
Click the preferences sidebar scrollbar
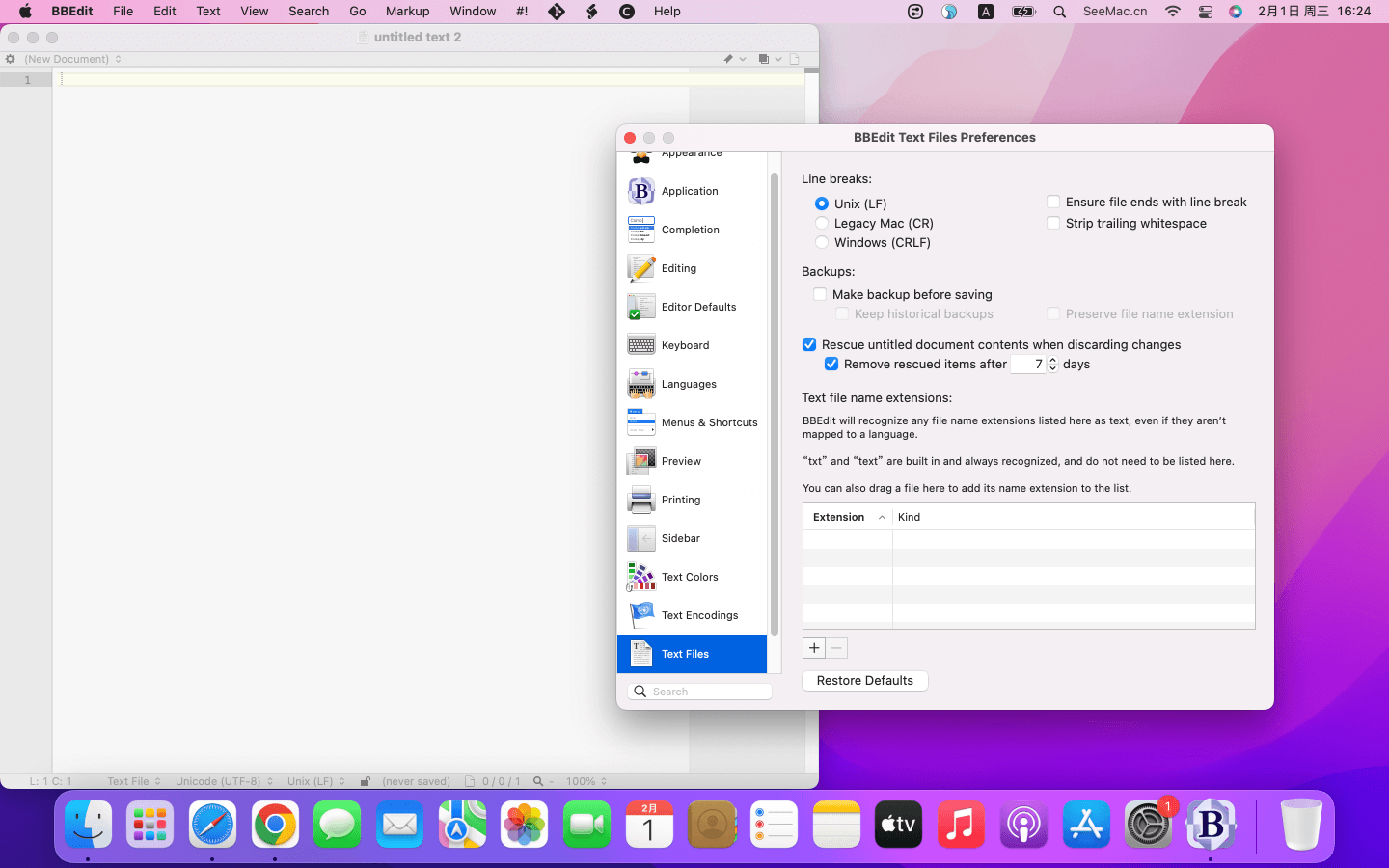point(774,405)
